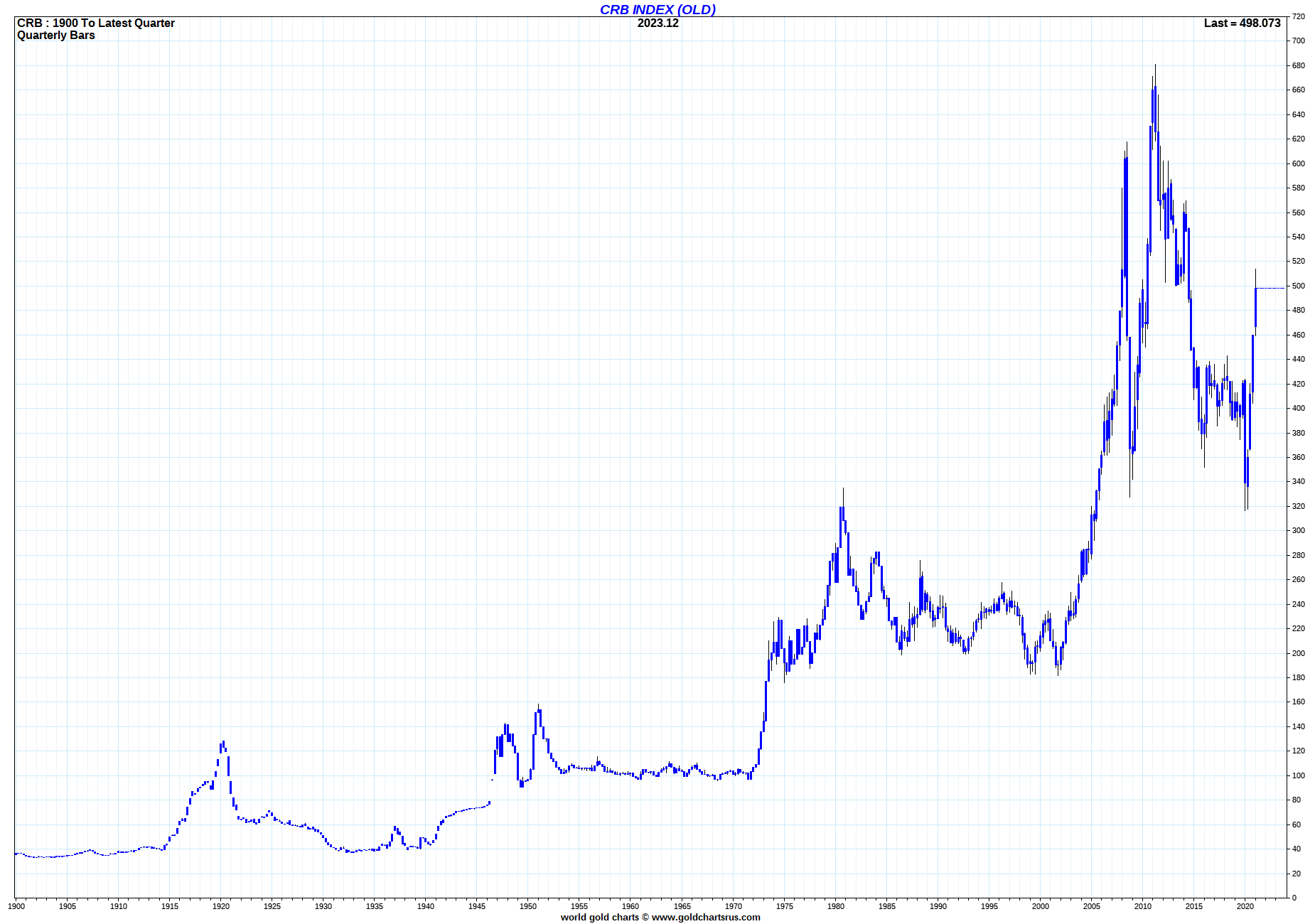This screenshot has height=924, width=1315.
Task: Click x-axis year label 1935
Action: click(375, 906)
